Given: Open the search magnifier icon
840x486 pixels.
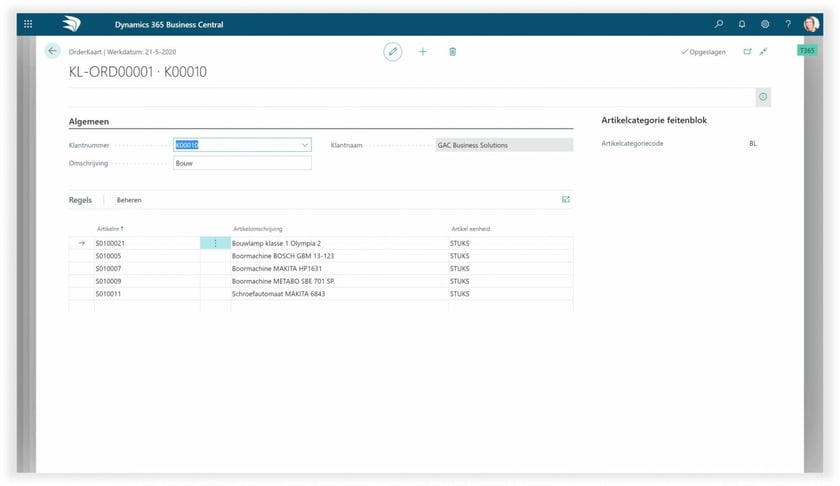Looking at the screenshot, I should pyautogui.click(x=718, y=24).
